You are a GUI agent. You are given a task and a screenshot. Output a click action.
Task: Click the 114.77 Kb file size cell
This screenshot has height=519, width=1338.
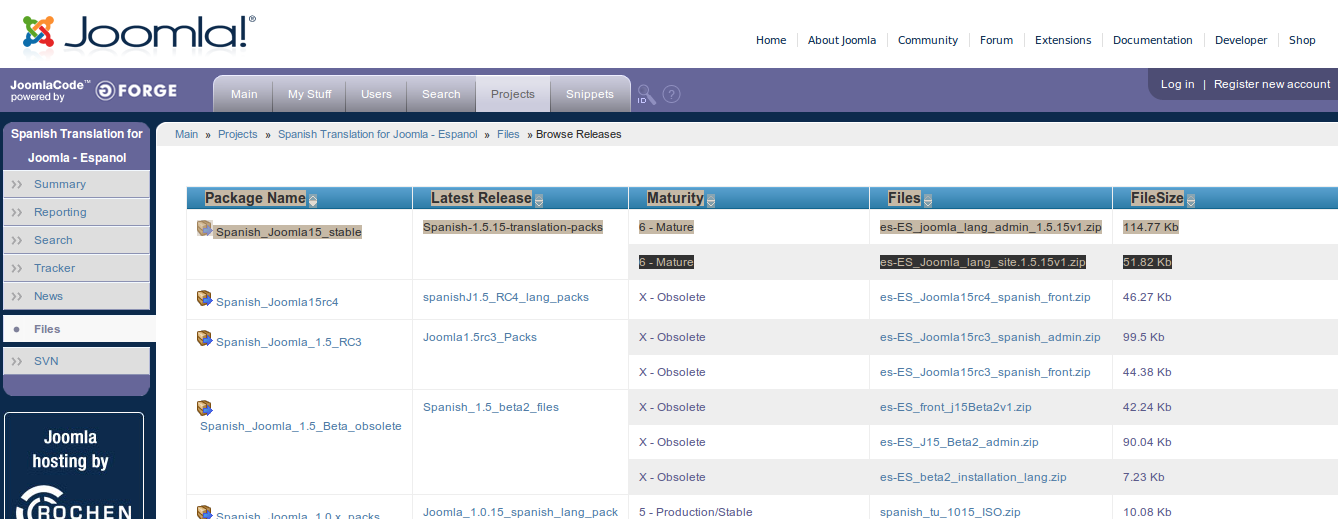click(x=1151, y=227)
